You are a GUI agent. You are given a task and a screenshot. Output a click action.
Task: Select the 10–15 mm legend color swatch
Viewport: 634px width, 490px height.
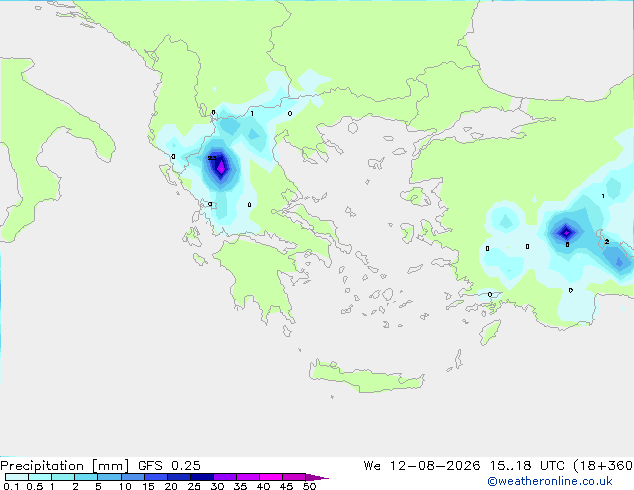click(x=132, y=477)
